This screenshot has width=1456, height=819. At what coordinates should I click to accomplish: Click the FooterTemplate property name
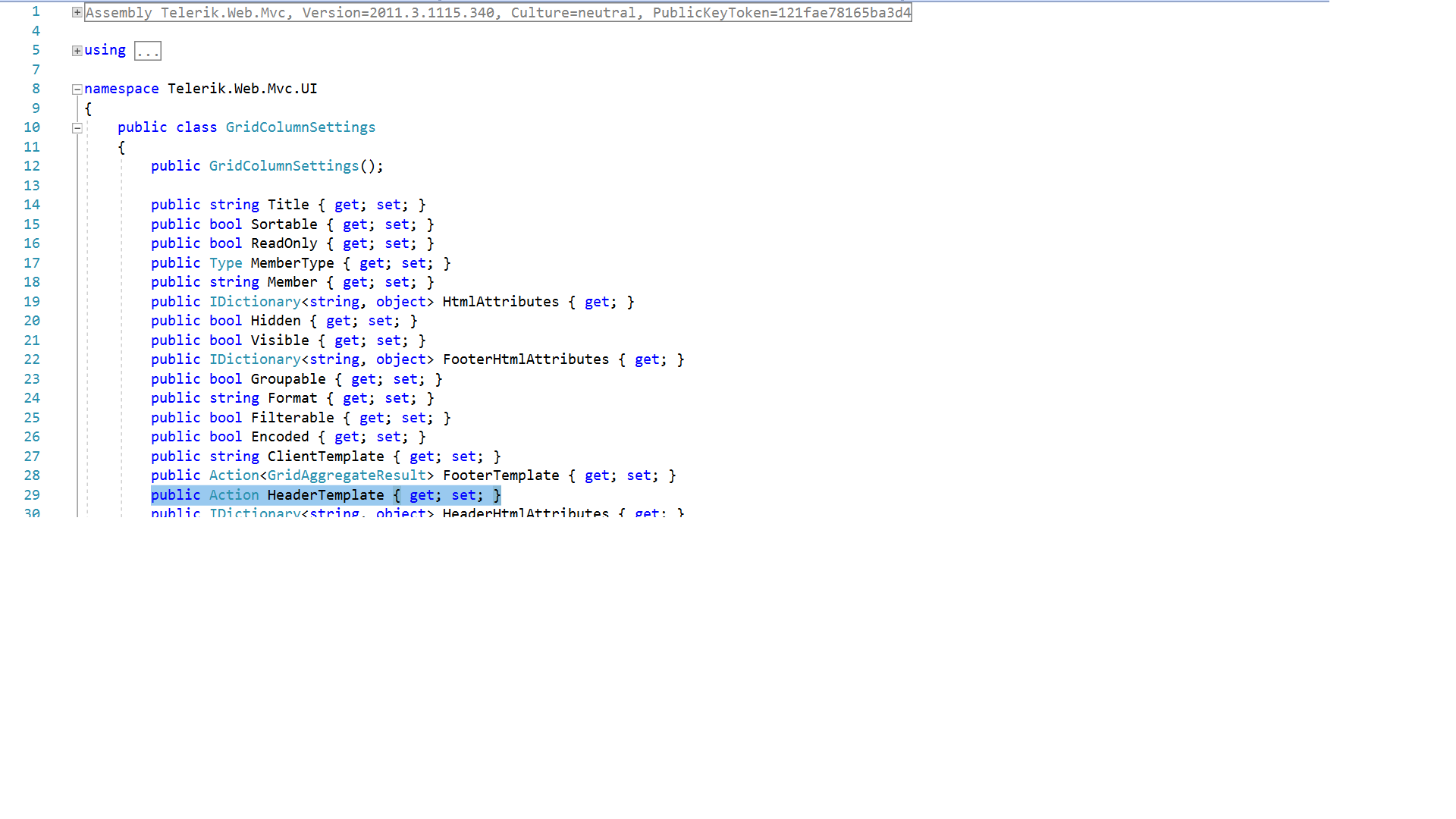[500, 475]
